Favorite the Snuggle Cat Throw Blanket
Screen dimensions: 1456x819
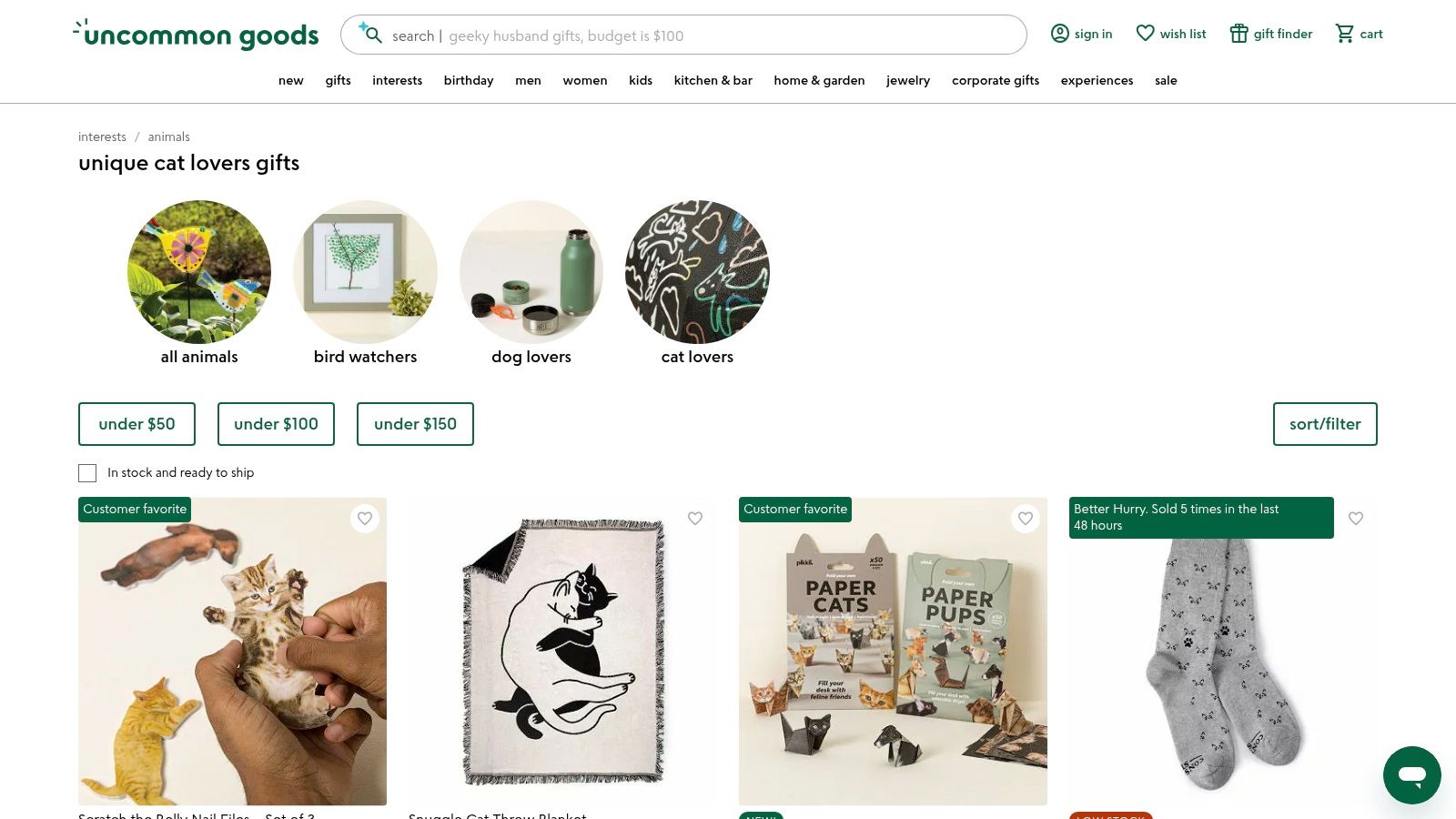695,519
